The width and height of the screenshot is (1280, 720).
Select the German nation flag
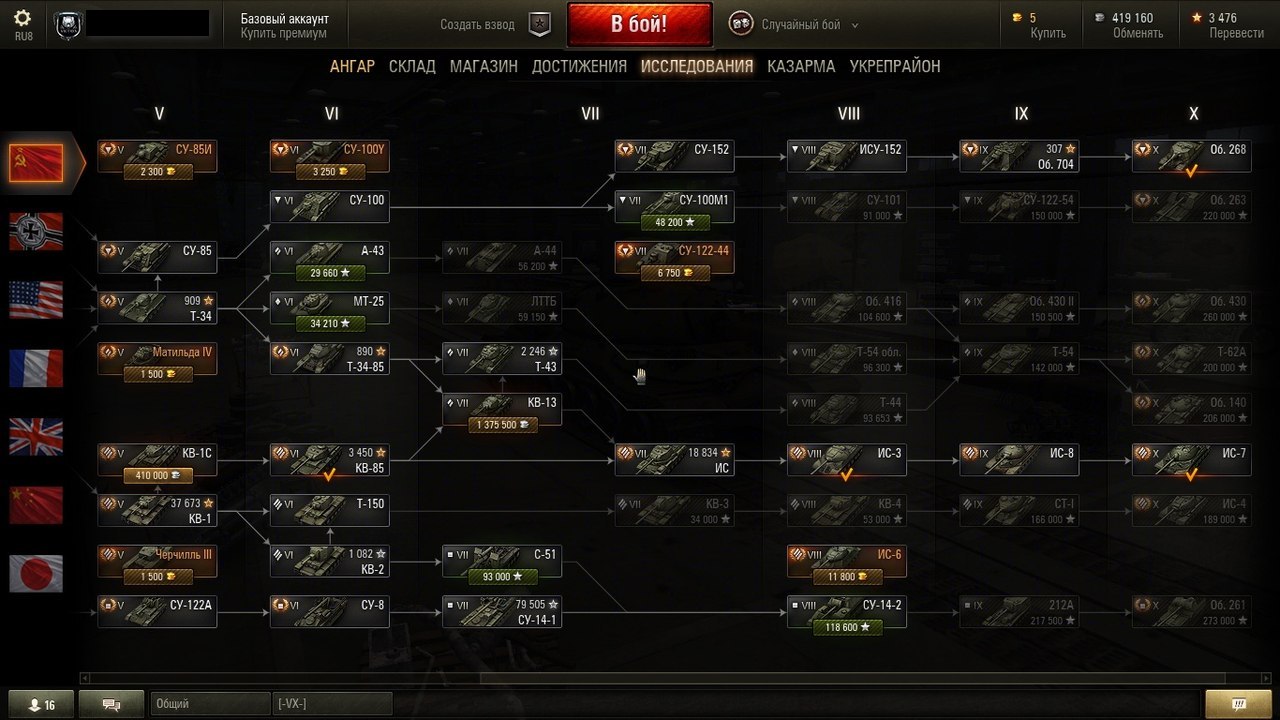[x=36, y=231]
